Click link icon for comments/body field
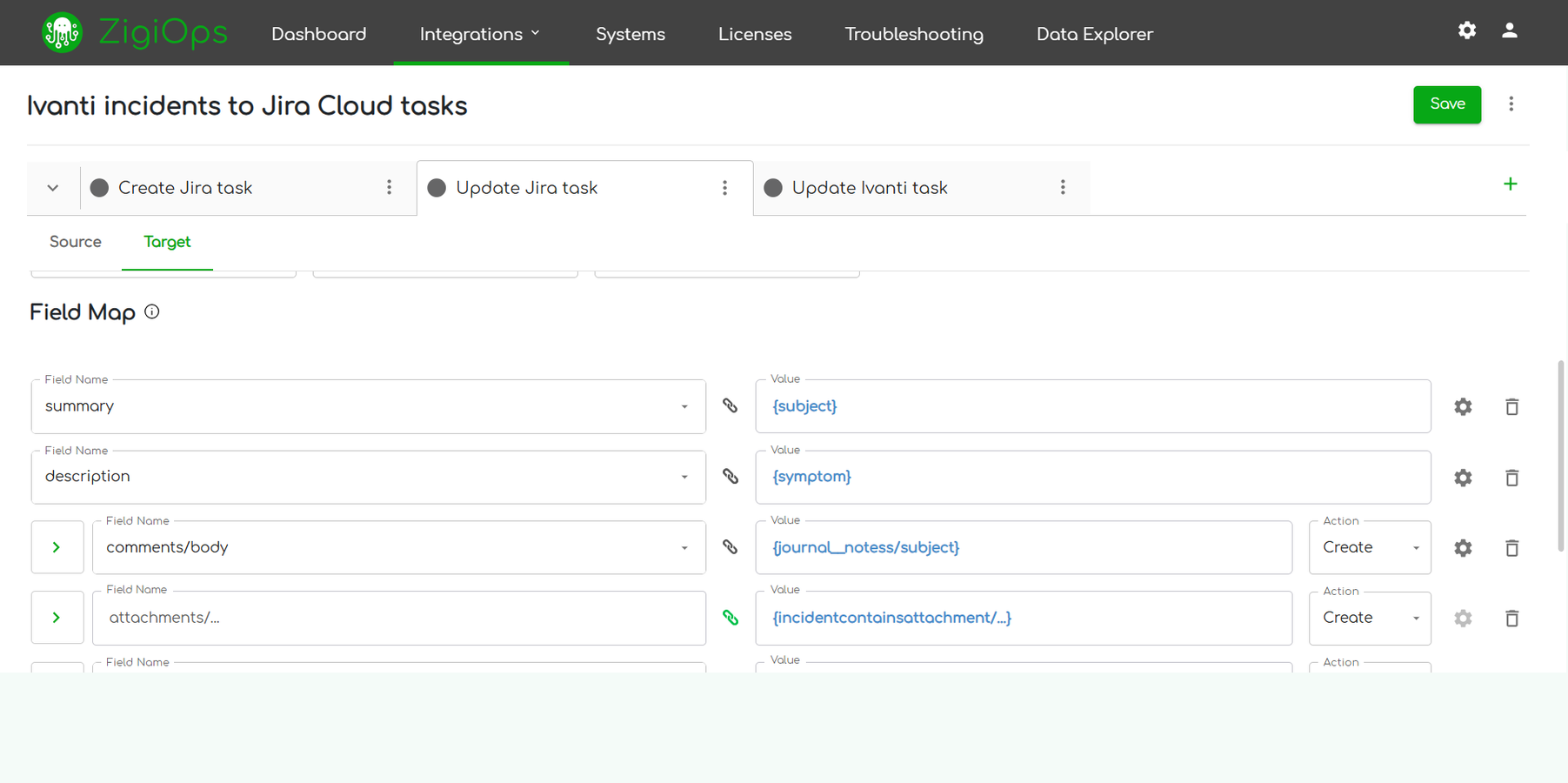 731,547
